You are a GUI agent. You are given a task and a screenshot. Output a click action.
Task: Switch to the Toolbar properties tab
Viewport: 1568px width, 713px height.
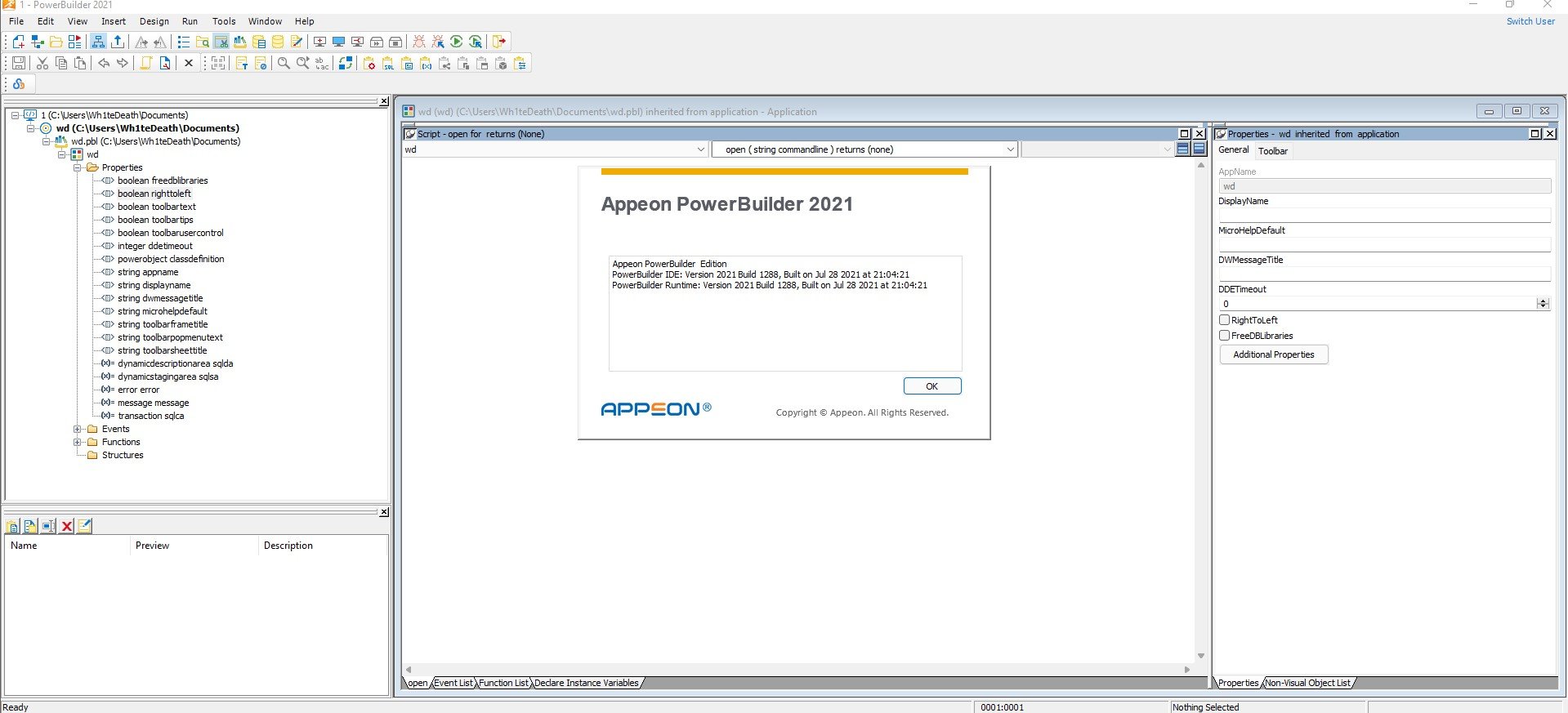pyautogui.click(x=1272, y=151)
